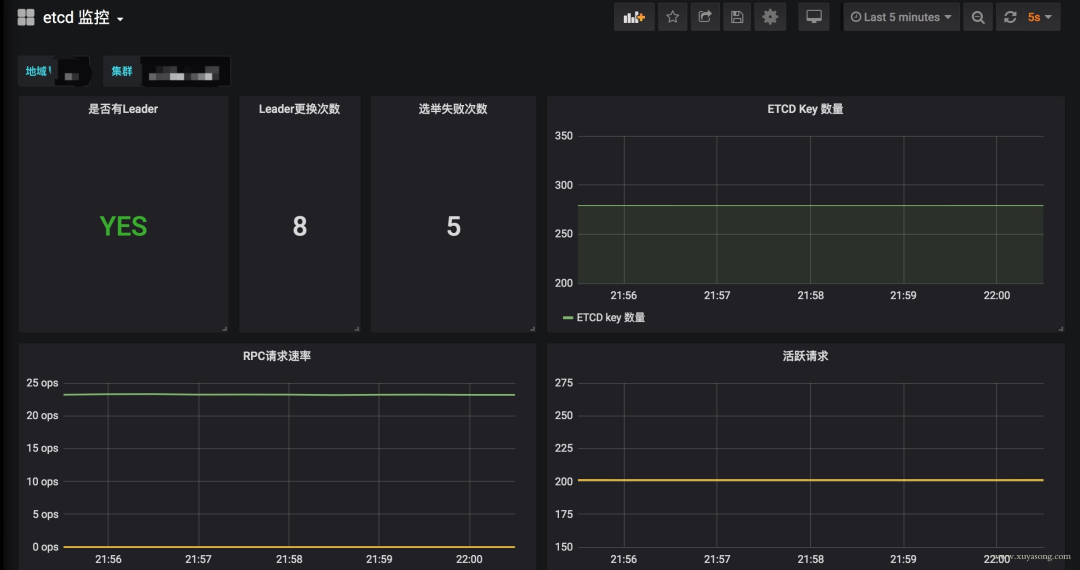
Task: Zoom out the time range
Action: click(x=978, y=17)
